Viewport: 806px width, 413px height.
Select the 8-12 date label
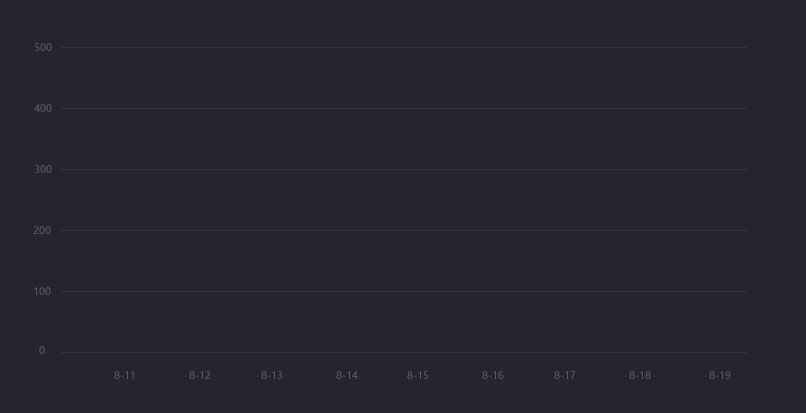(x=199, y=375)
